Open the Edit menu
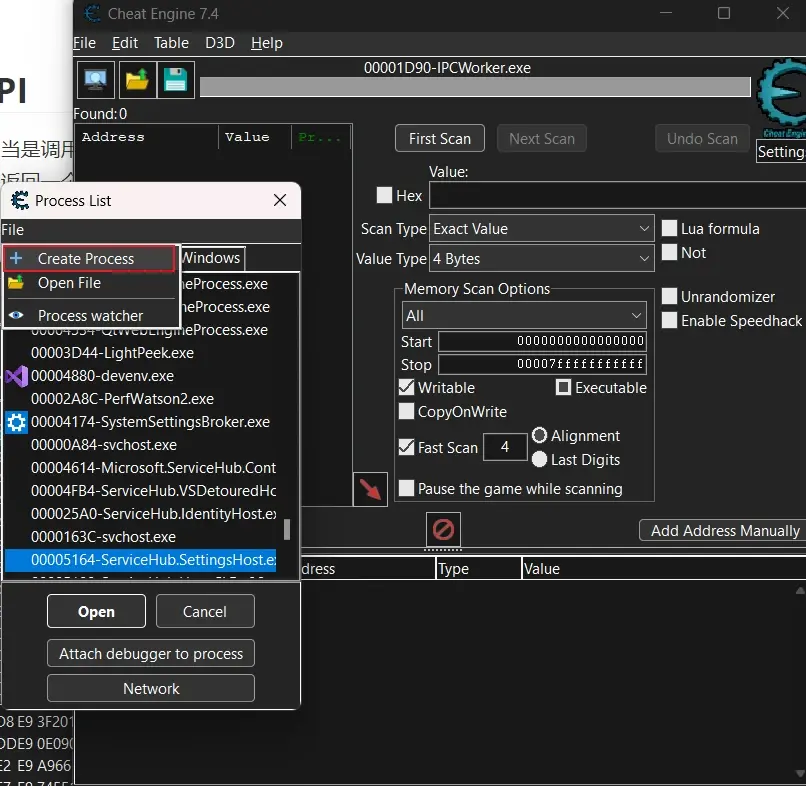 pyautogui.click(x=125, y=43)
